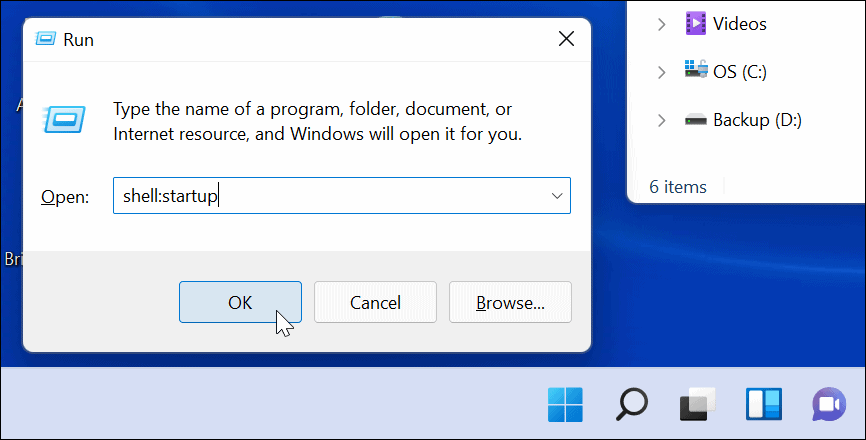Viewport: 866px width, 440px height.
Task: Click the OK button
Action: coord(240,302)
